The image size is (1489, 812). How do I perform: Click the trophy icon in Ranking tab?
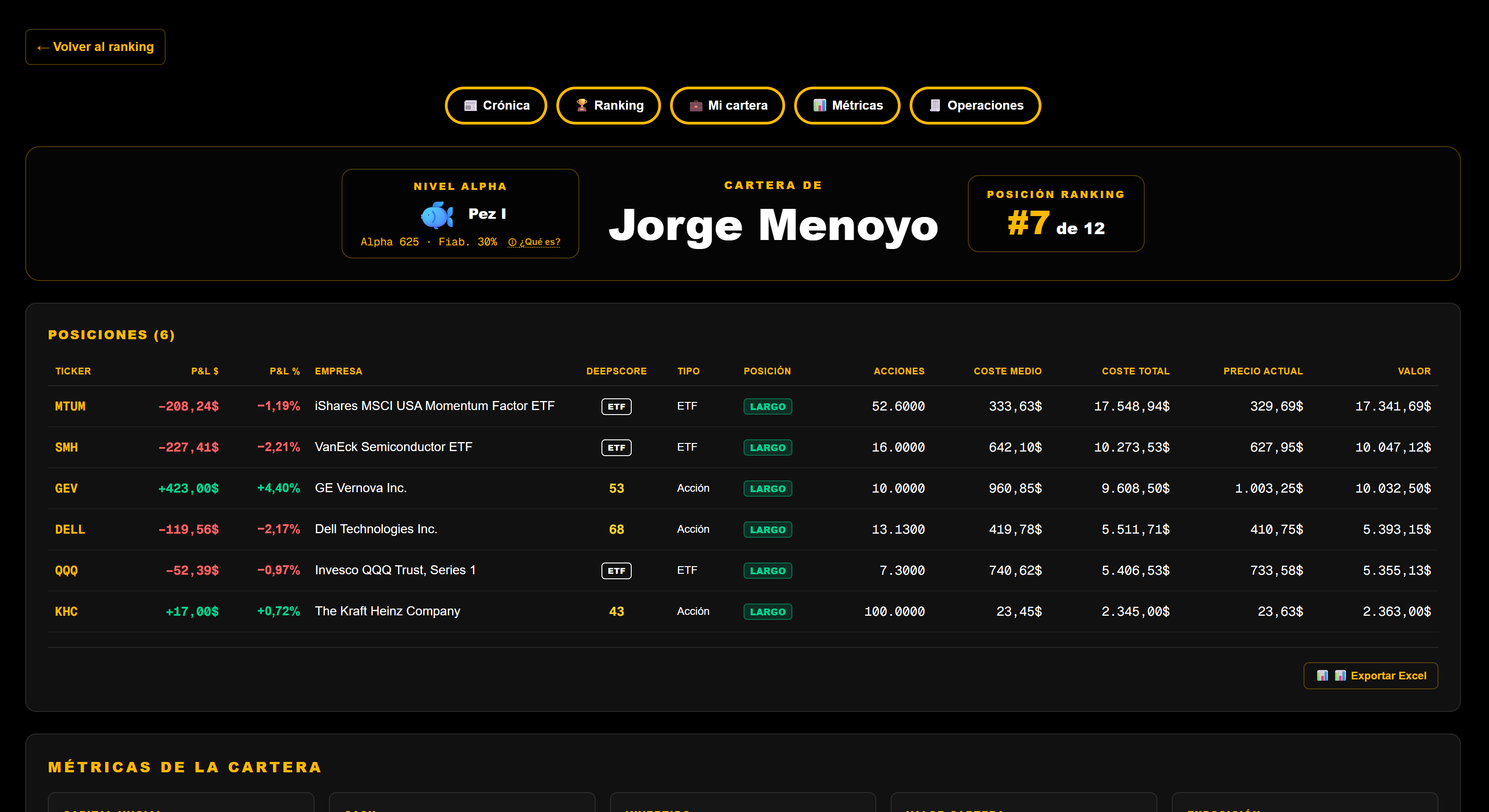(582, 106)
